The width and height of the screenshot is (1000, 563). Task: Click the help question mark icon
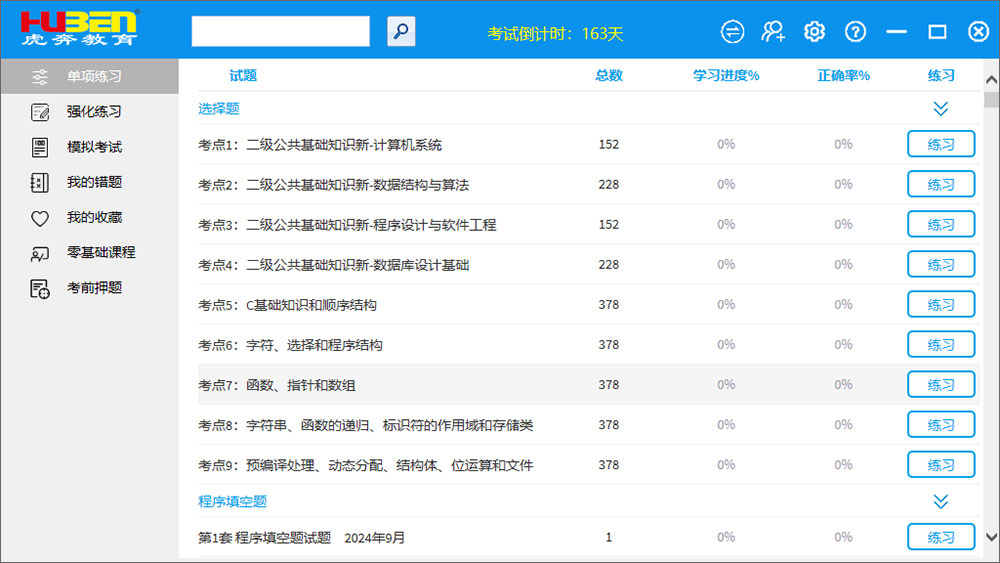pos(855,32)
